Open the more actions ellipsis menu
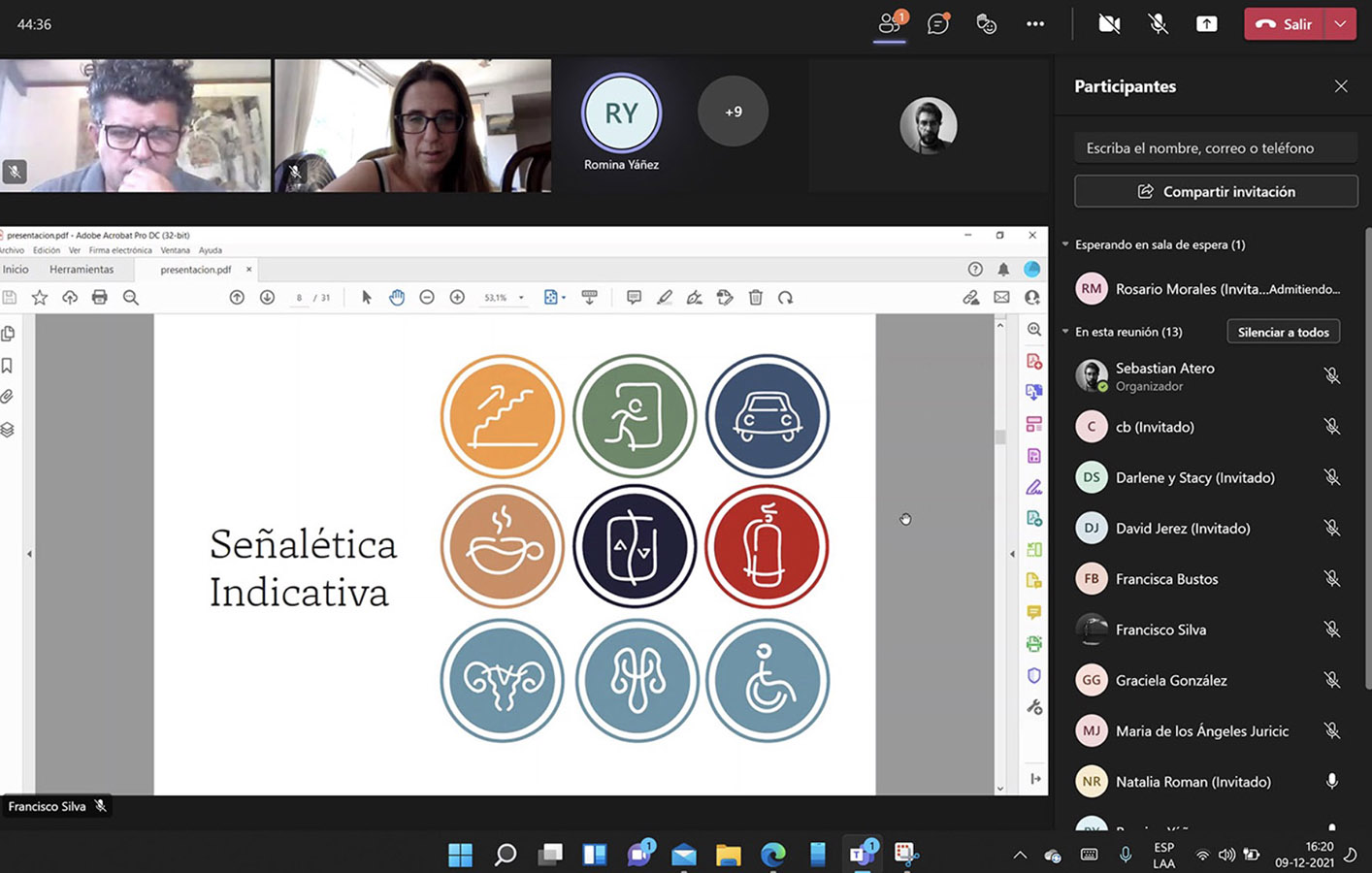Screen dimensions: 1372x873 (x=1035, y=24)
